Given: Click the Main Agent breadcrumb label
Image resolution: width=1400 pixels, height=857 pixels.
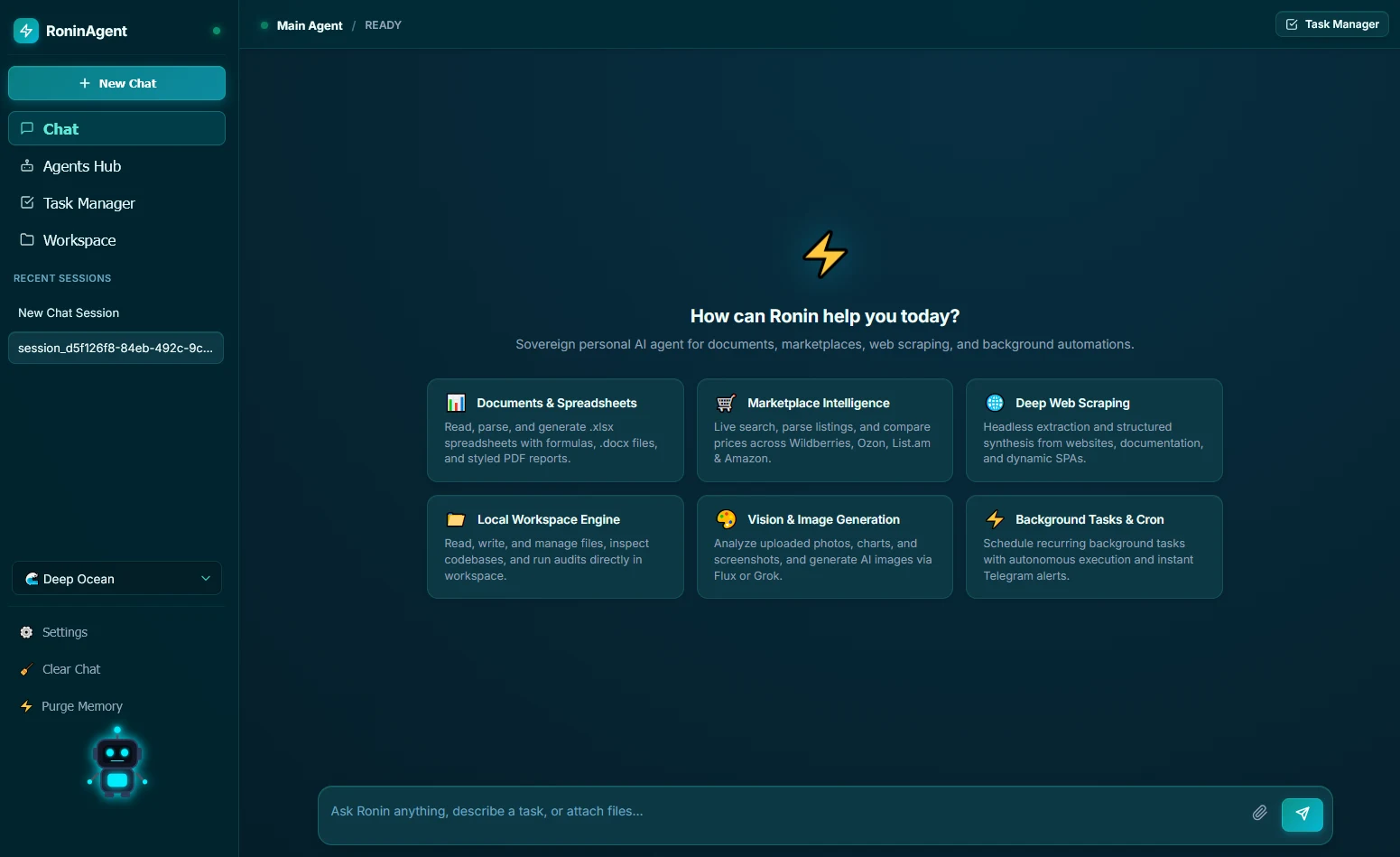Looking at the screenshot, I should [x=310, y=25].
